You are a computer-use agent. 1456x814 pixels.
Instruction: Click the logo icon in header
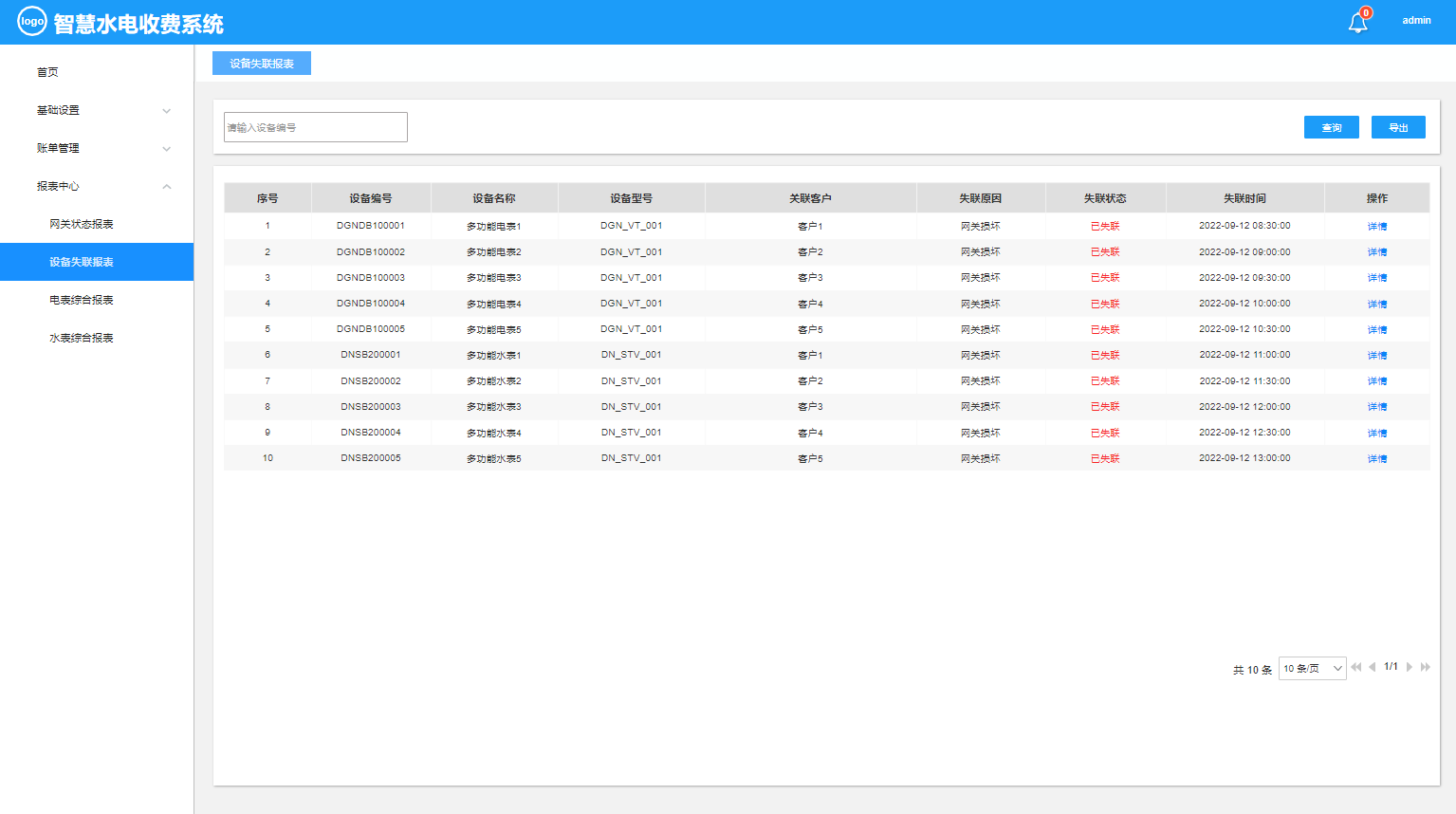click(x=32, y=21)
